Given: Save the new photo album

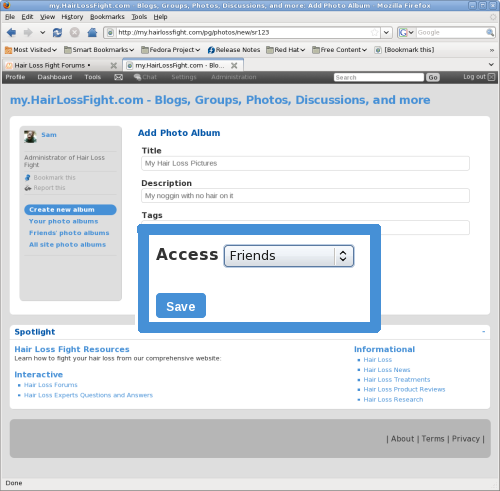Looking at the screenshot, I should pyautogui.click(x=181, y=306).
